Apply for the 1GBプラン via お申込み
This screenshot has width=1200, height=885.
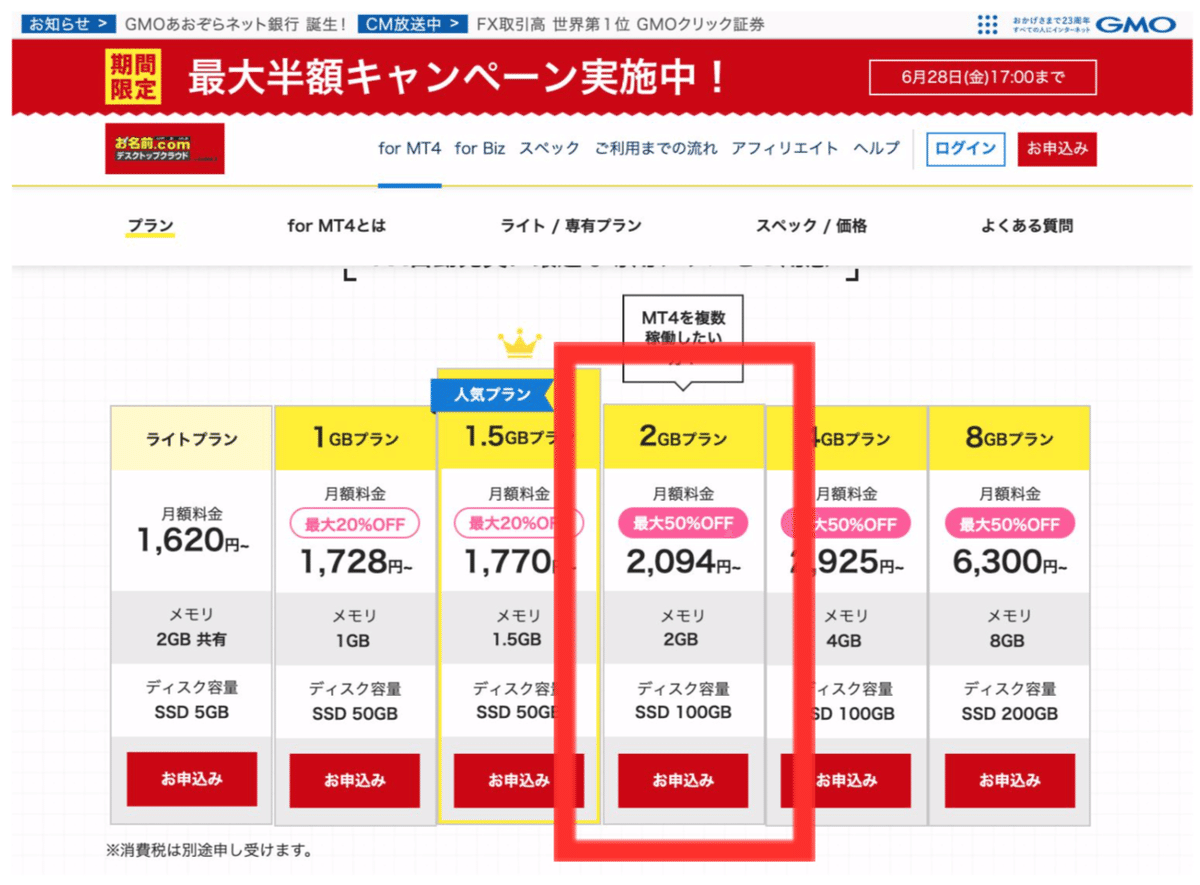(x=355, y=780)
